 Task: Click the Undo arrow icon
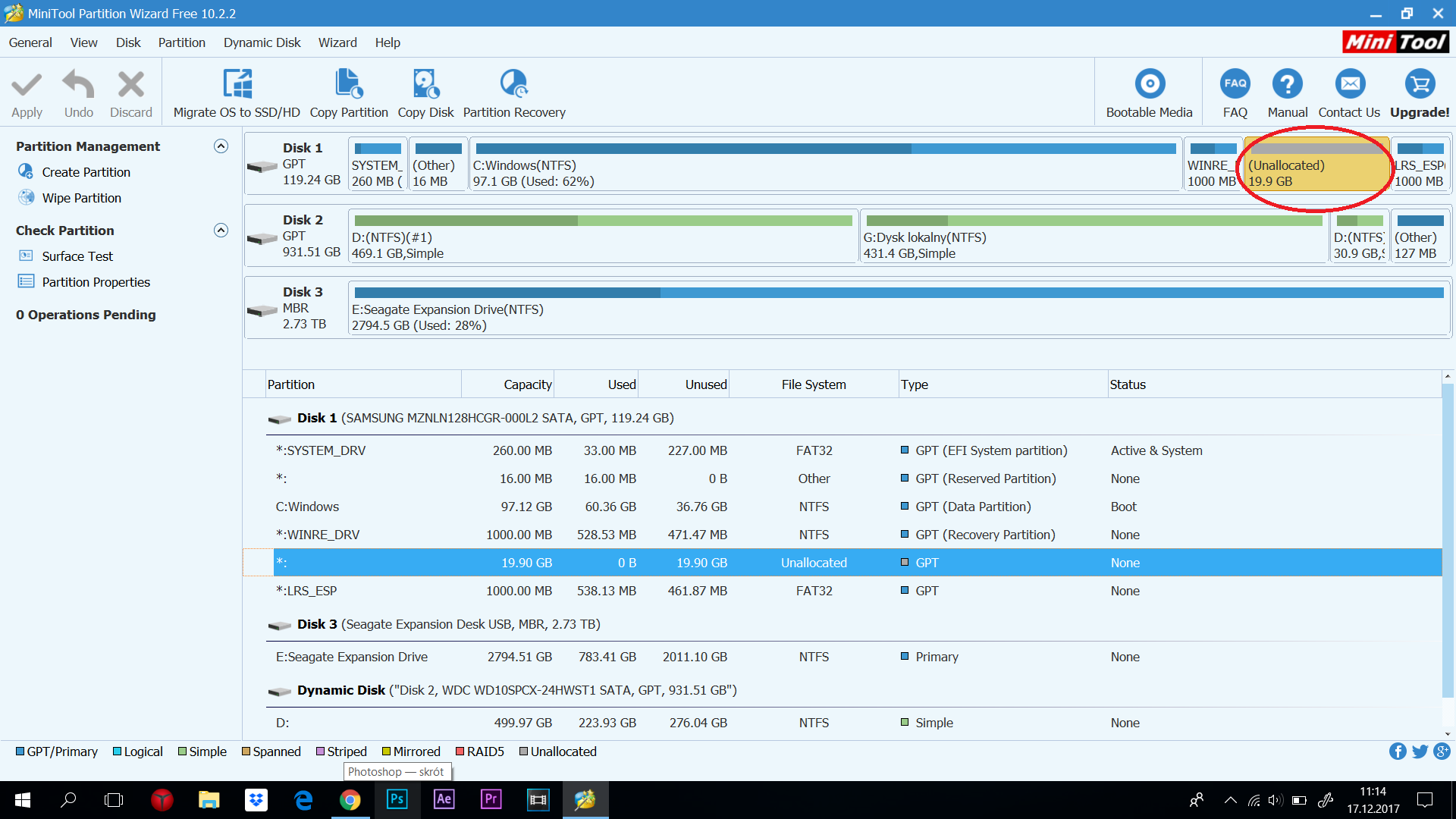[78, 84]
